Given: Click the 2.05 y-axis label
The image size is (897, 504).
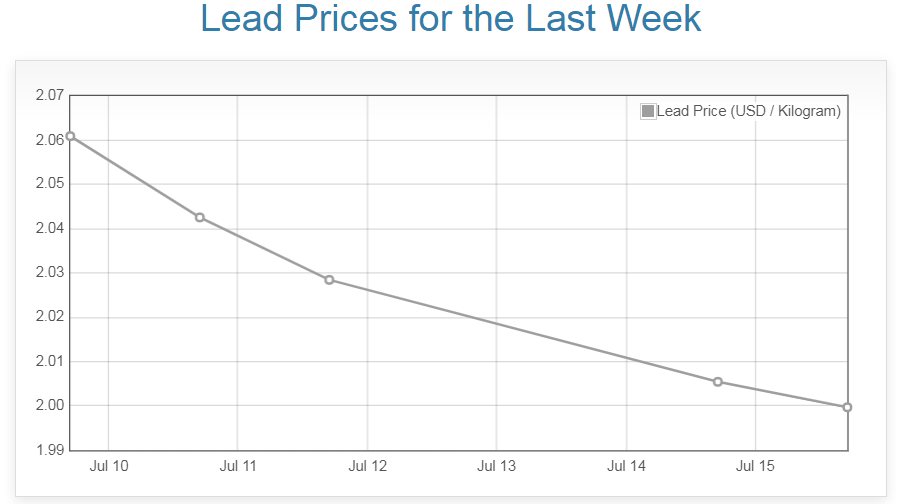Looking at the screenshot, I should pos(49,184).
